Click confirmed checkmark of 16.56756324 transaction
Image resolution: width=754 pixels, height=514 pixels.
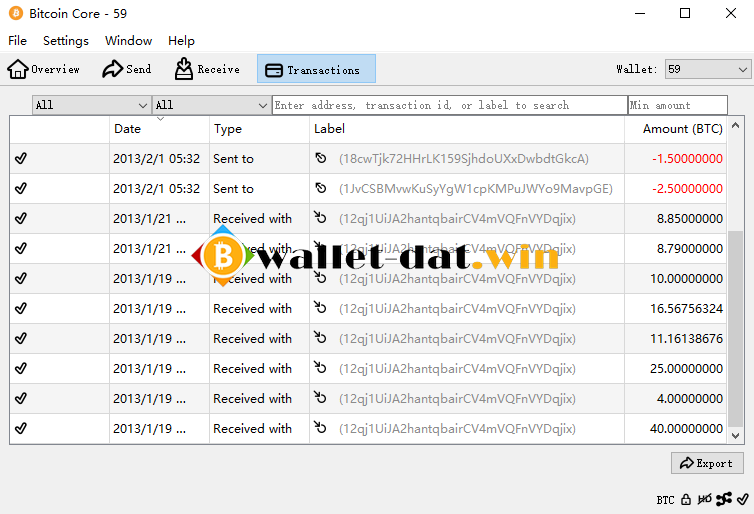tap(21, 308)
